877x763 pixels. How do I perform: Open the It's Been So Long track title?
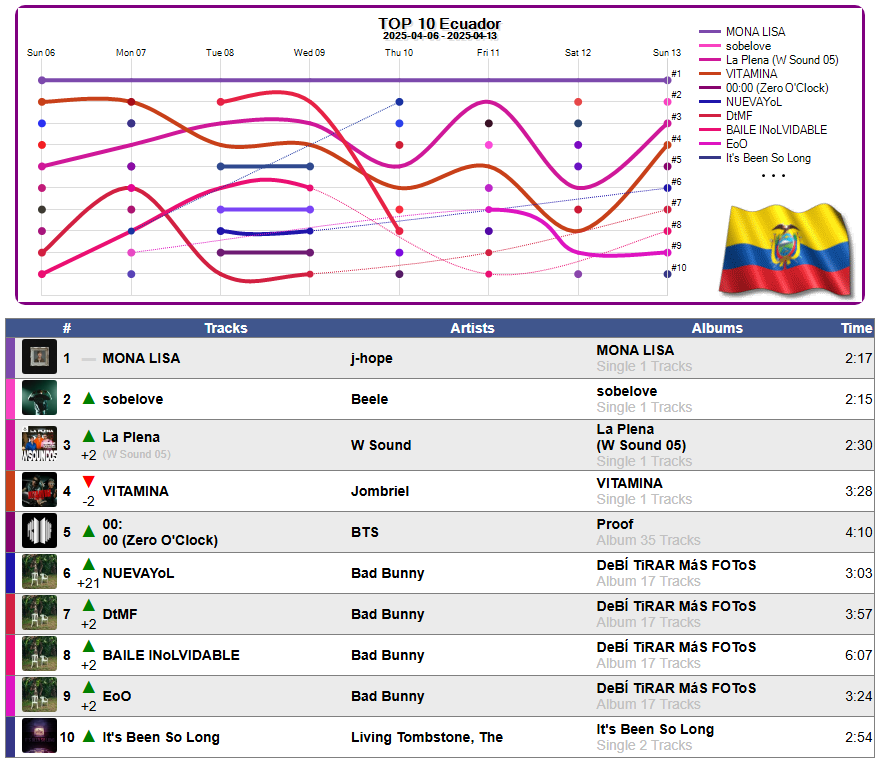(161, 737)
